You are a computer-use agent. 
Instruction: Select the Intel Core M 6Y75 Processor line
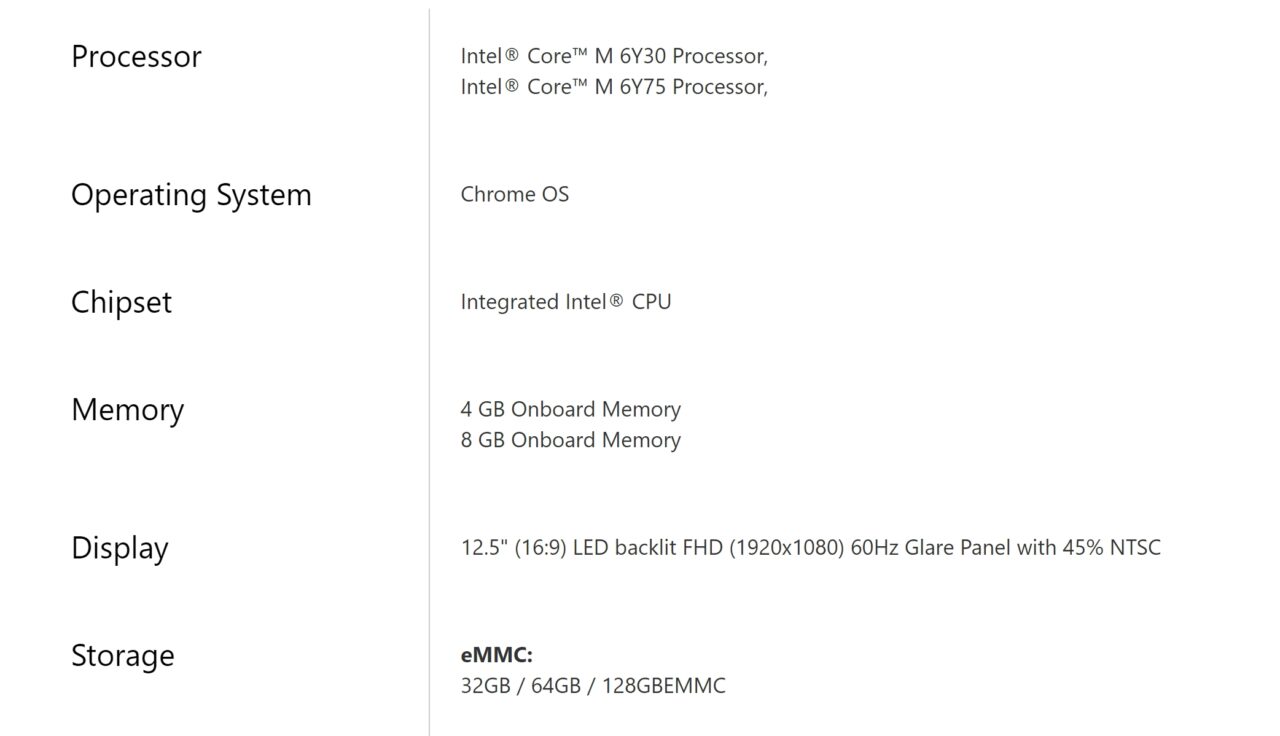pyautogui.click(x=613, y=87)
